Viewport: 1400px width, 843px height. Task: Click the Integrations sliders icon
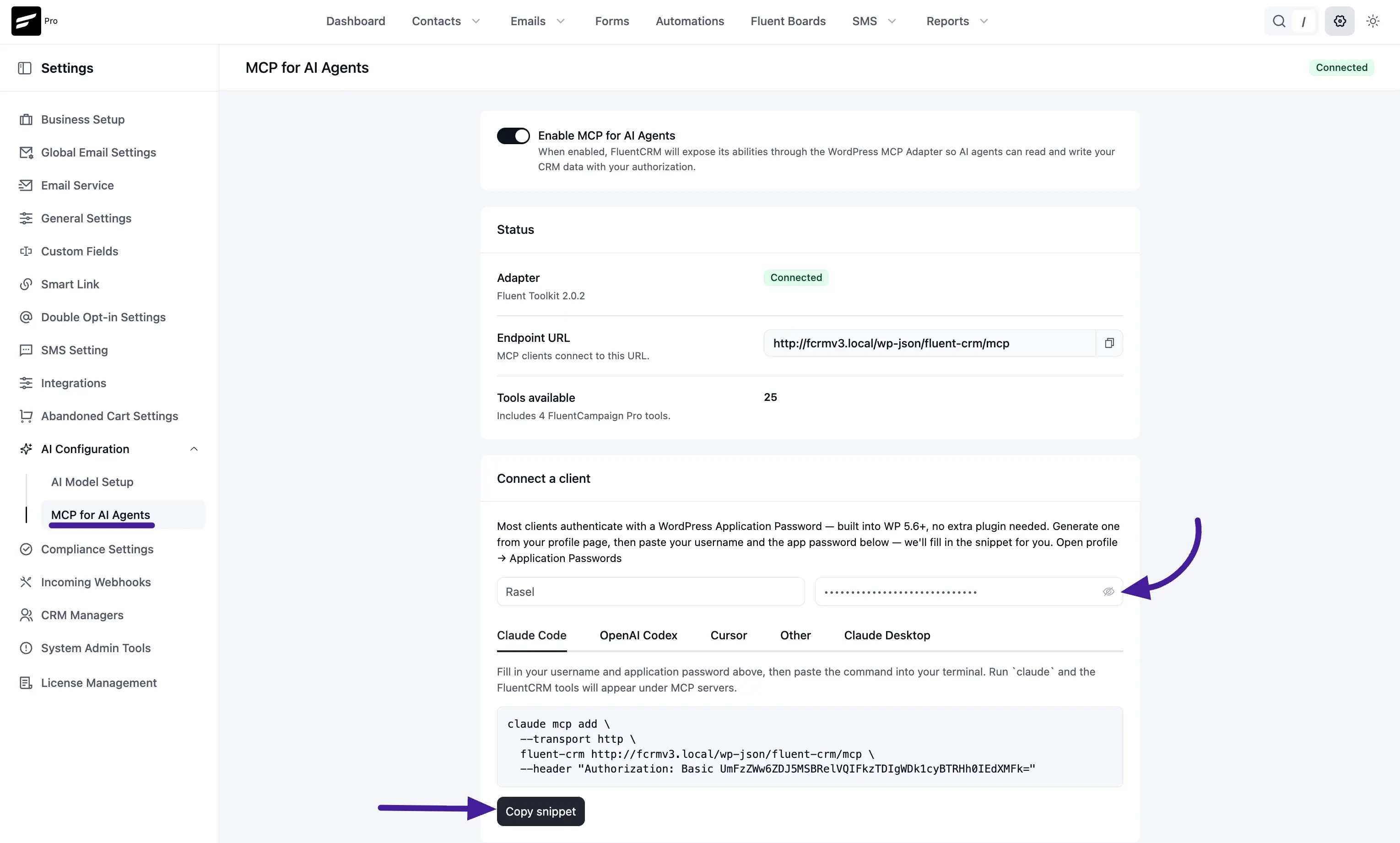[26, 383]
